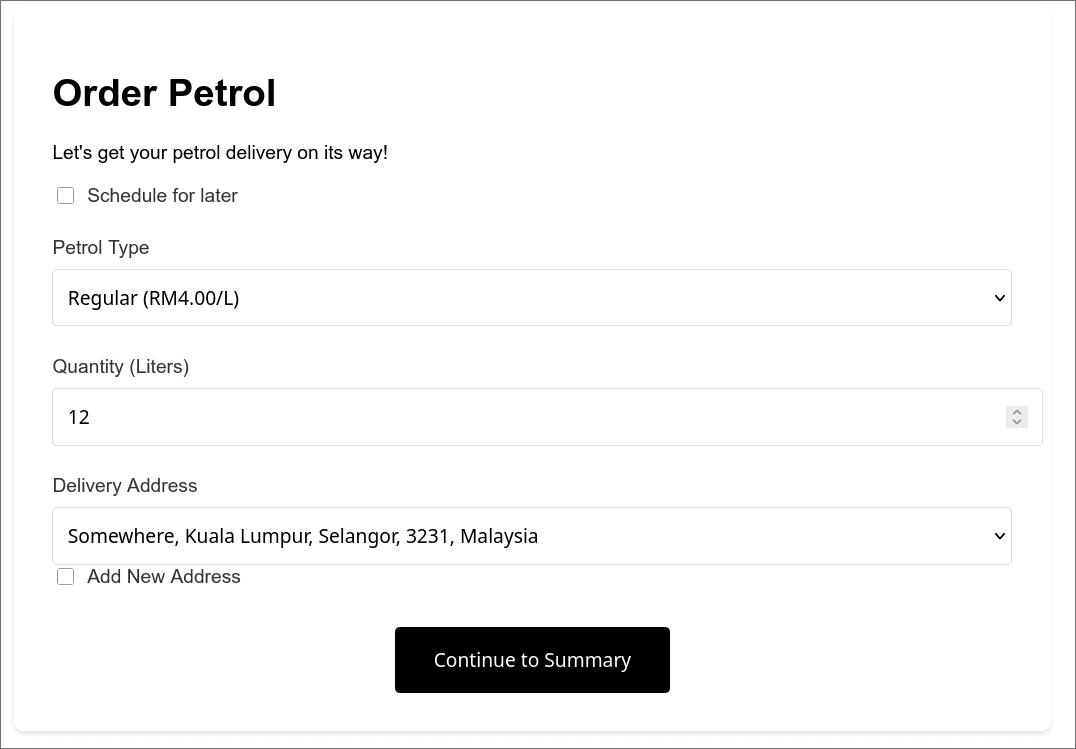Click the Order Petrol heading
Image resolution: width=1076 pixels, height=749 pixels.
pyautogui.click(x=164, y=93)
